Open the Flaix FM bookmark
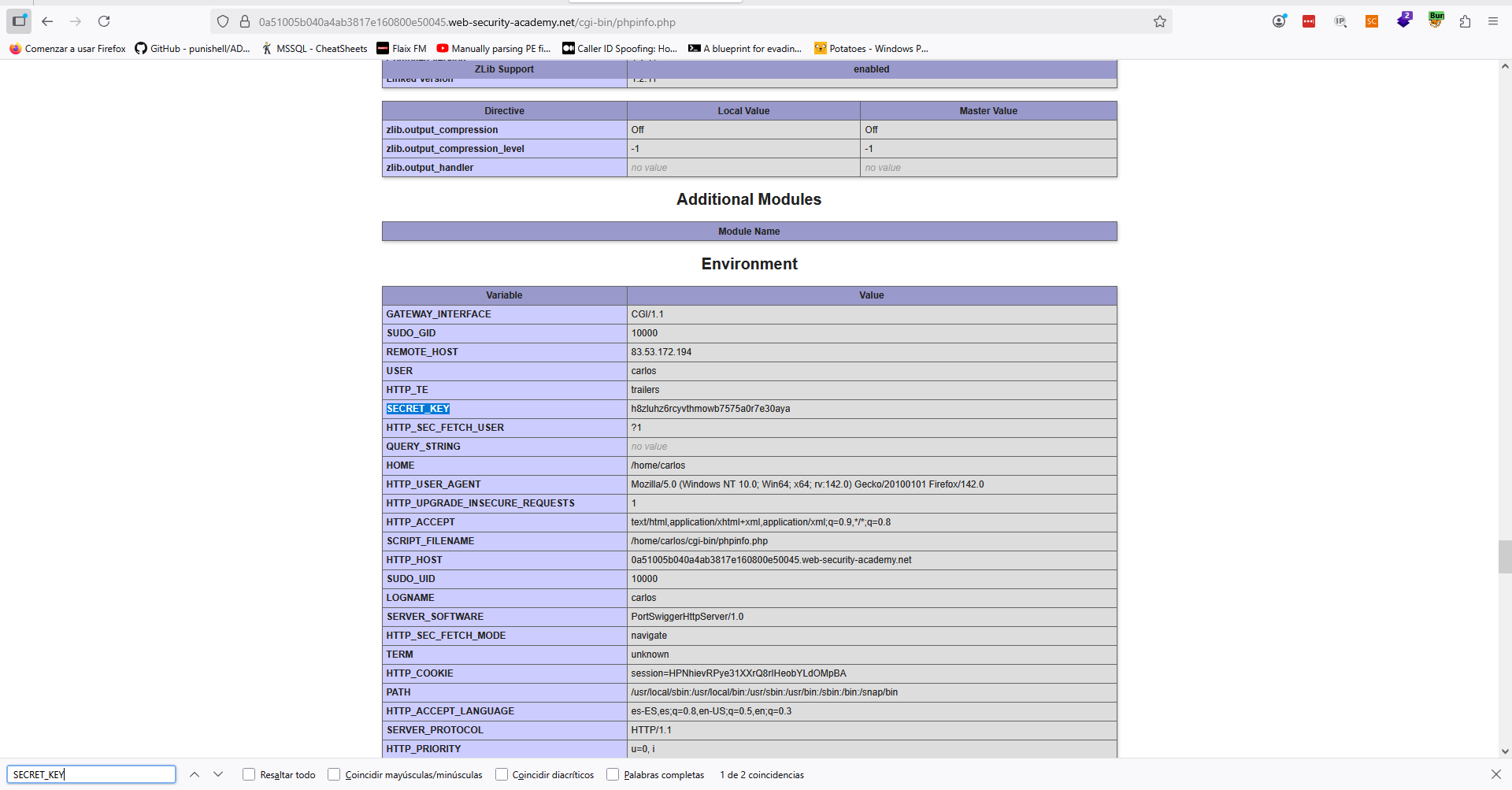Image resolution: width=1512 pixels, height=790 pixels. [x=402, y=49]
